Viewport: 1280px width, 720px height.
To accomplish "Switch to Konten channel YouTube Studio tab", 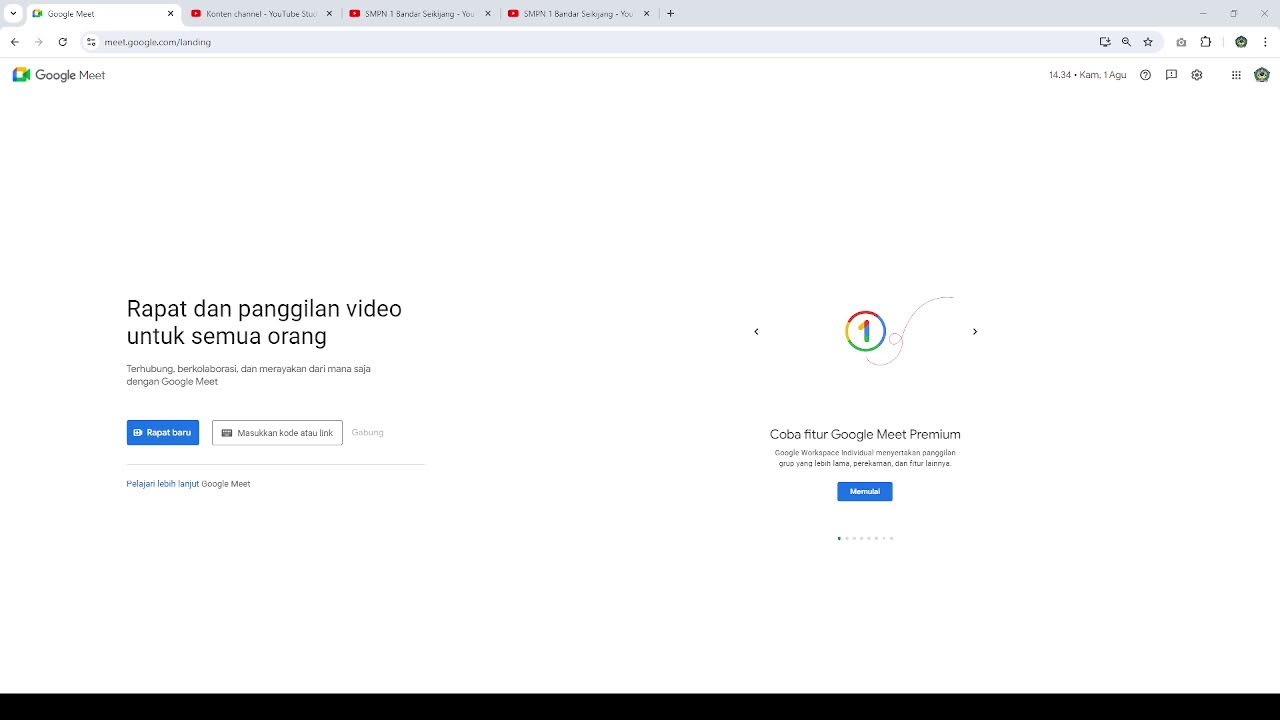I will coord(261,14).
